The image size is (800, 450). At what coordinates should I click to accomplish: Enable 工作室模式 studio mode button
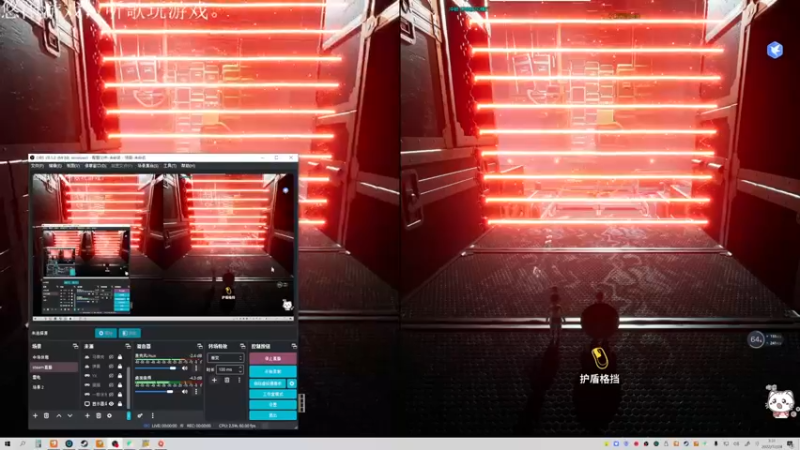273,394
